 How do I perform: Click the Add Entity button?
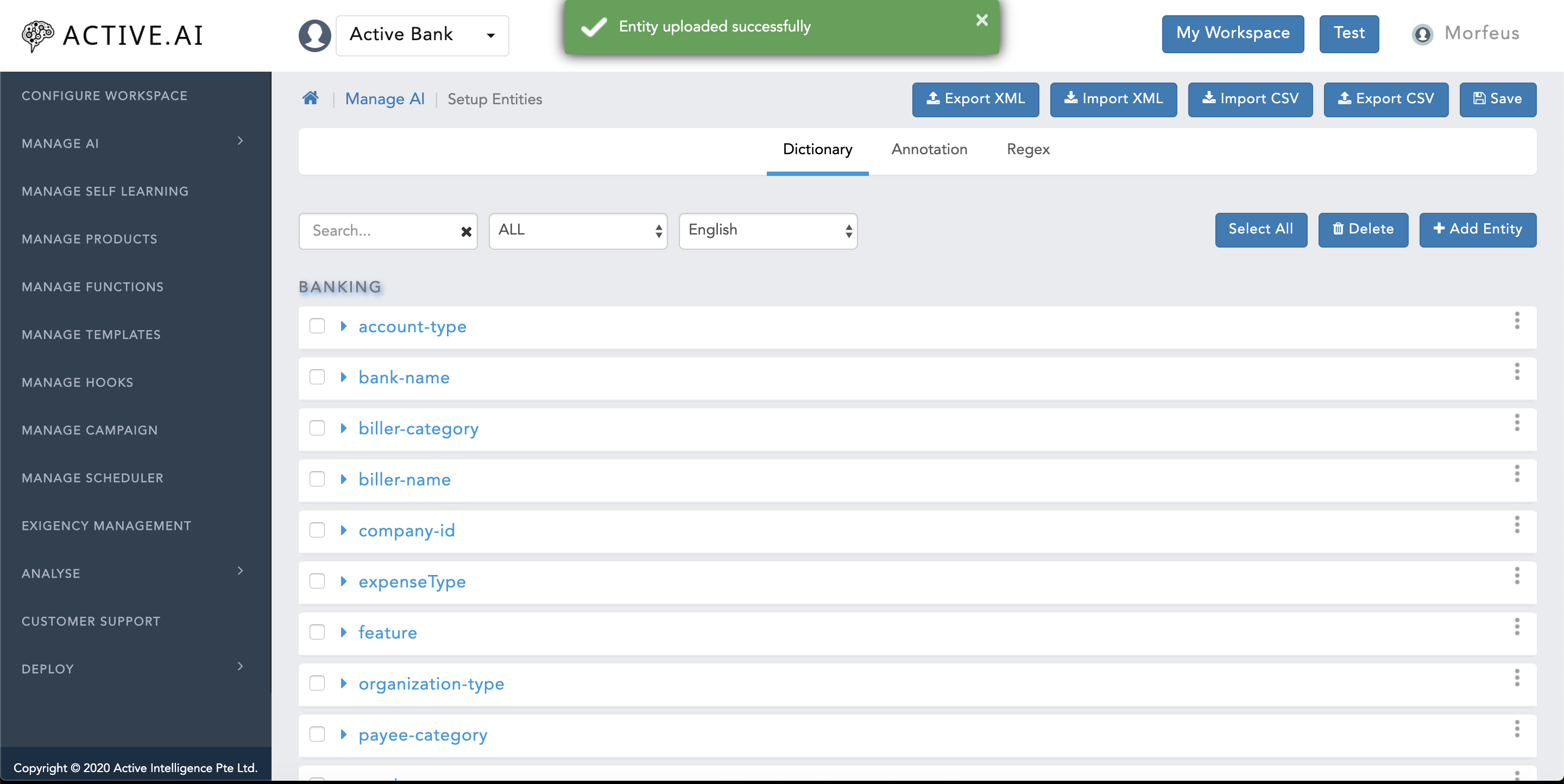click(x=1477, y=229)
